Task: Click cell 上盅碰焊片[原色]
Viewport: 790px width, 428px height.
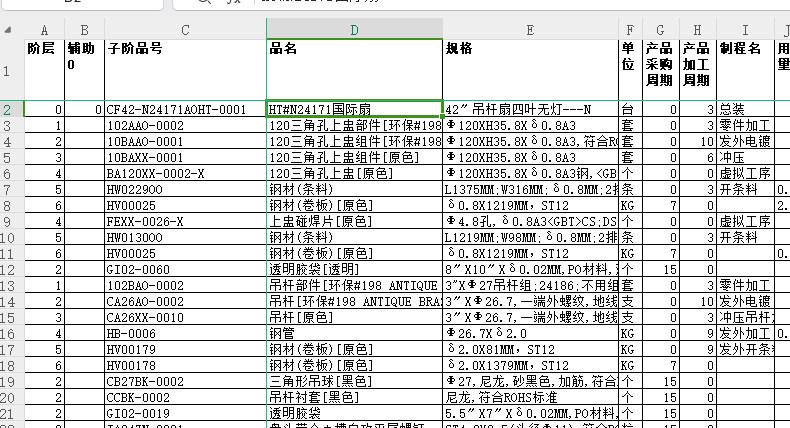Action: [355, 221]
